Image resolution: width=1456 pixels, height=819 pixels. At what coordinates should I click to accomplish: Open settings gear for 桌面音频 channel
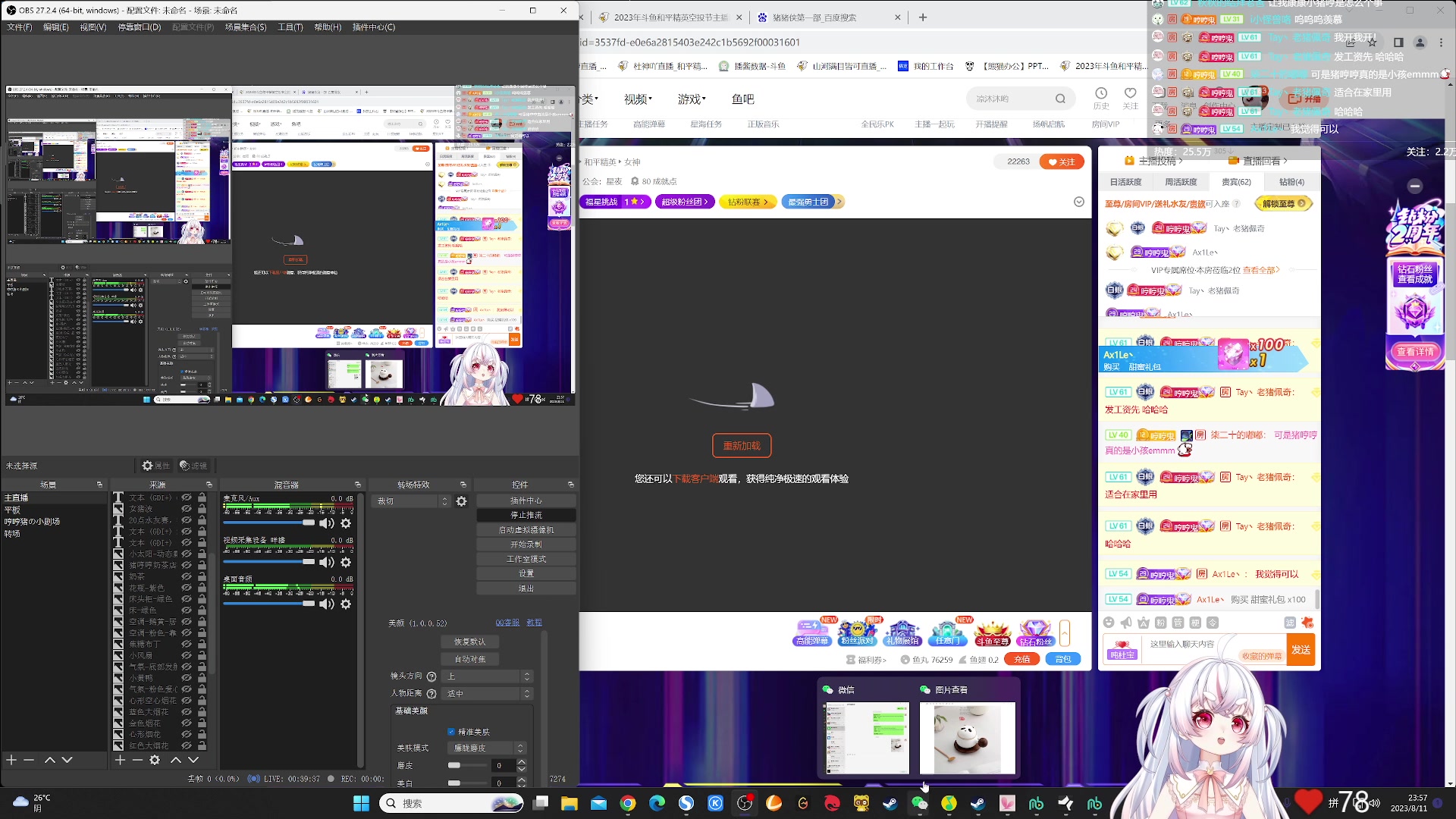pyautogui.click(x=346, y=604)
